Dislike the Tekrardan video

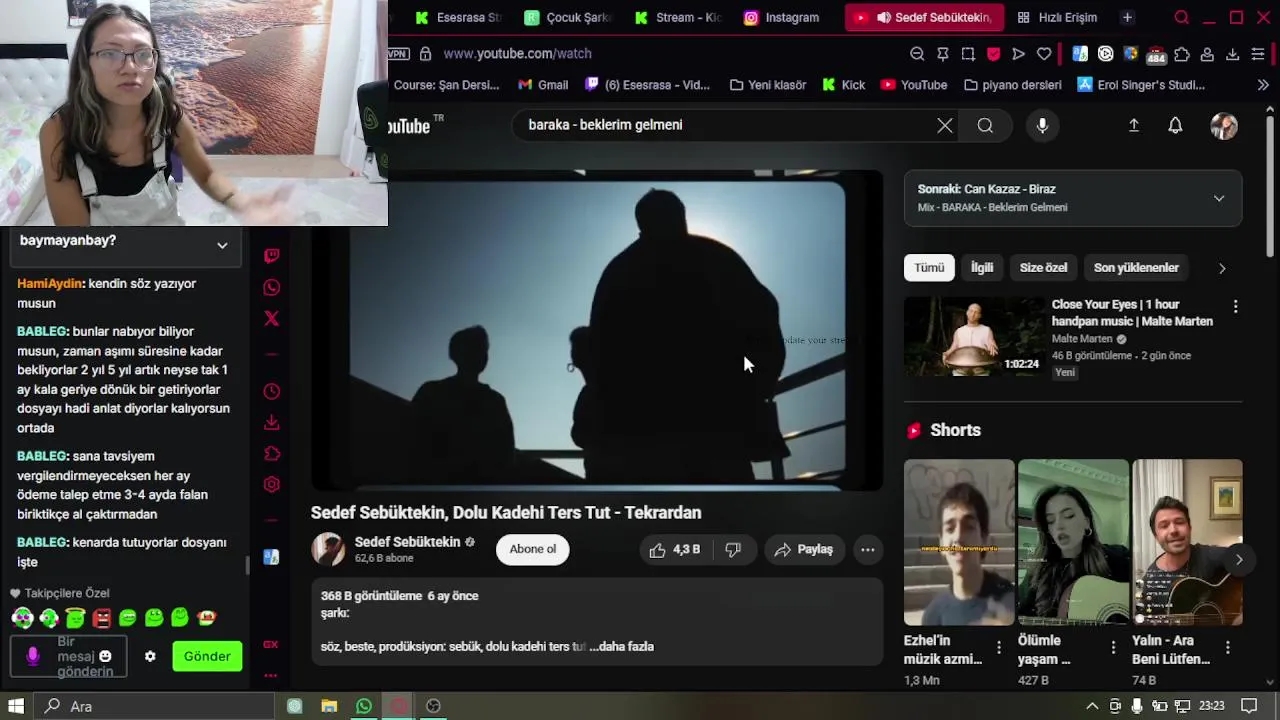point(733,549)
